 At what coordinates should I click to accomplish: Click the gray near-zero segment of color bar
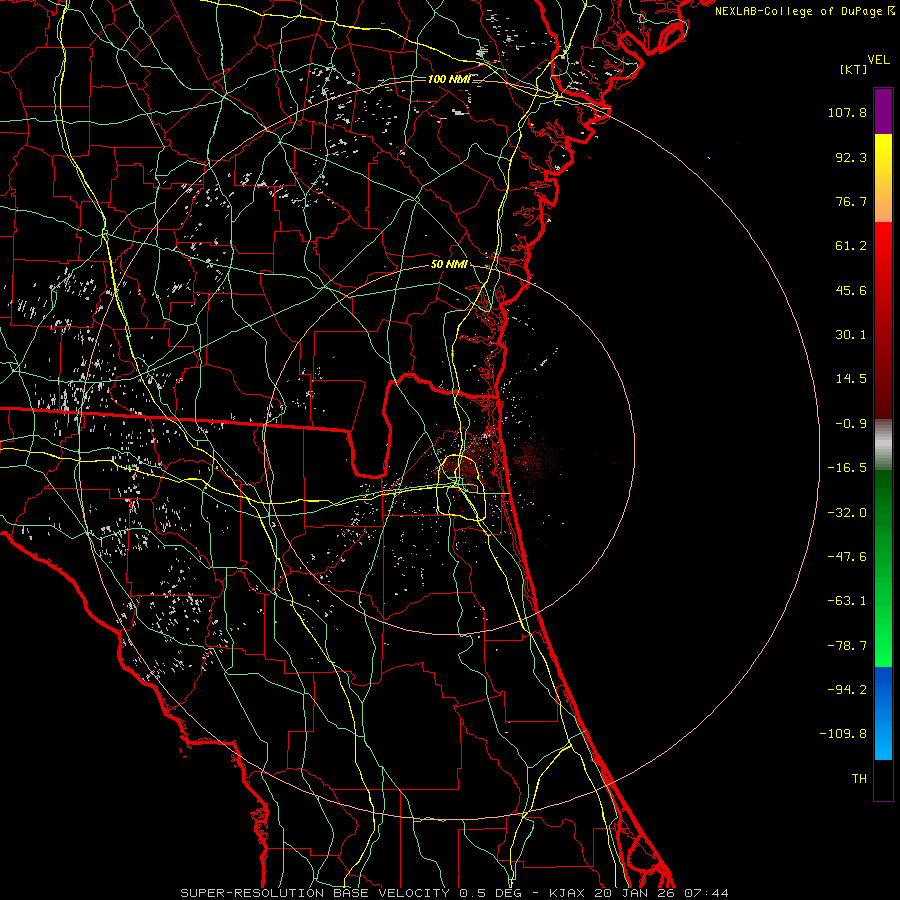coord(883,445)
